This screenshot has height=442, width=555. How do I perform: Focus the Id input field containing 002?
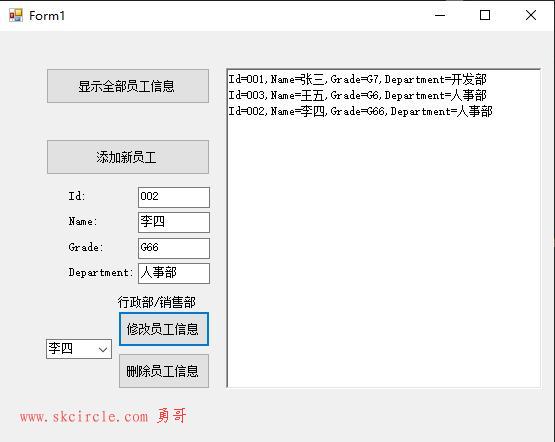(x=174, y=197)
